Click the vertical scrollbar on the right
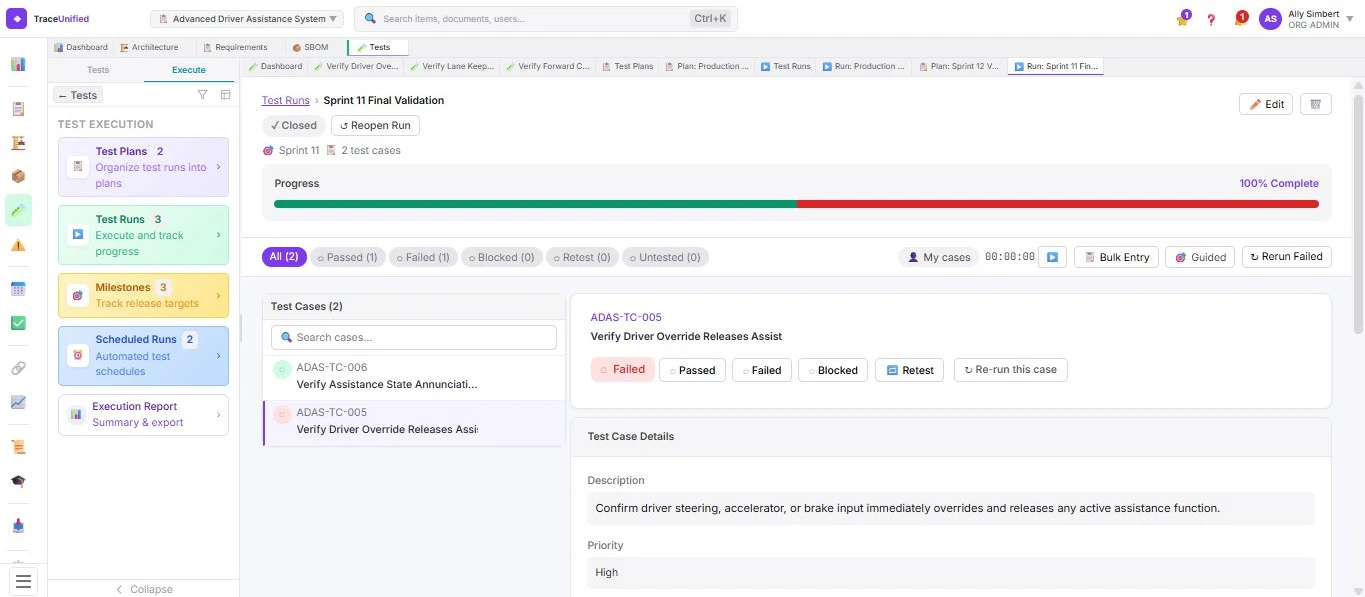This screenshot has height=597, width=1365. click(x=1358, y=213)
